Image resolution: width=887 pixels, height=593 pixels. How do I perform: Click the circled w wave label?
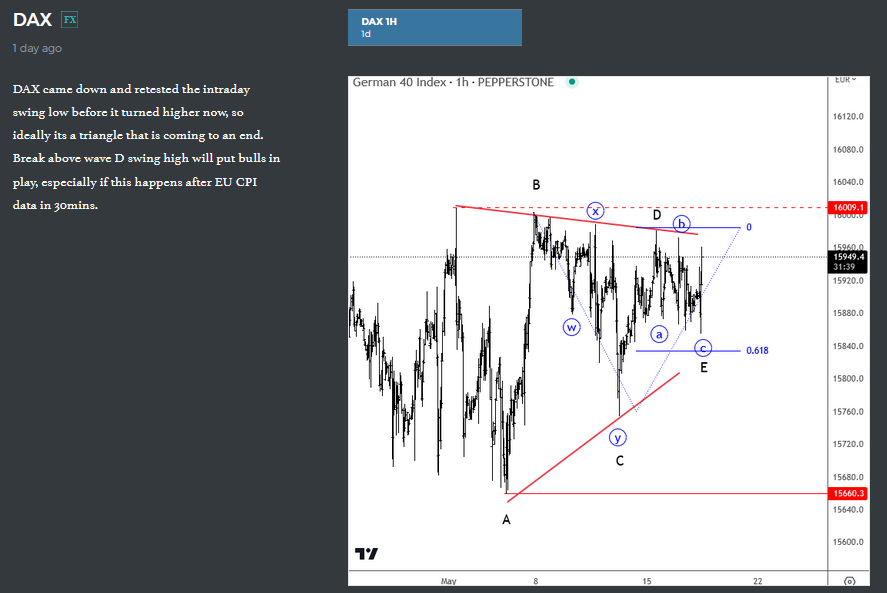[571, 327]
